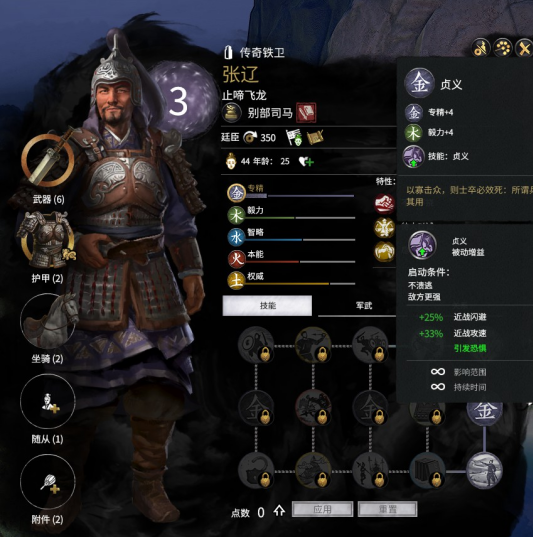This screenshot has height=537, width=533.
Task: Click the up arrow next to 点数
Action: [279, 511]
